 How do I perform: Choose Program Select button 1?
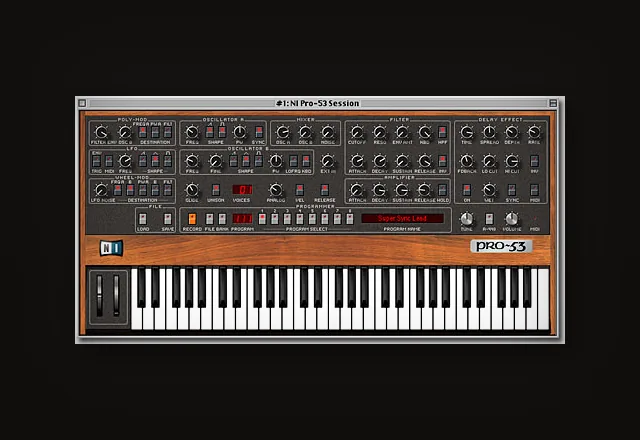[x=262, y=219]
